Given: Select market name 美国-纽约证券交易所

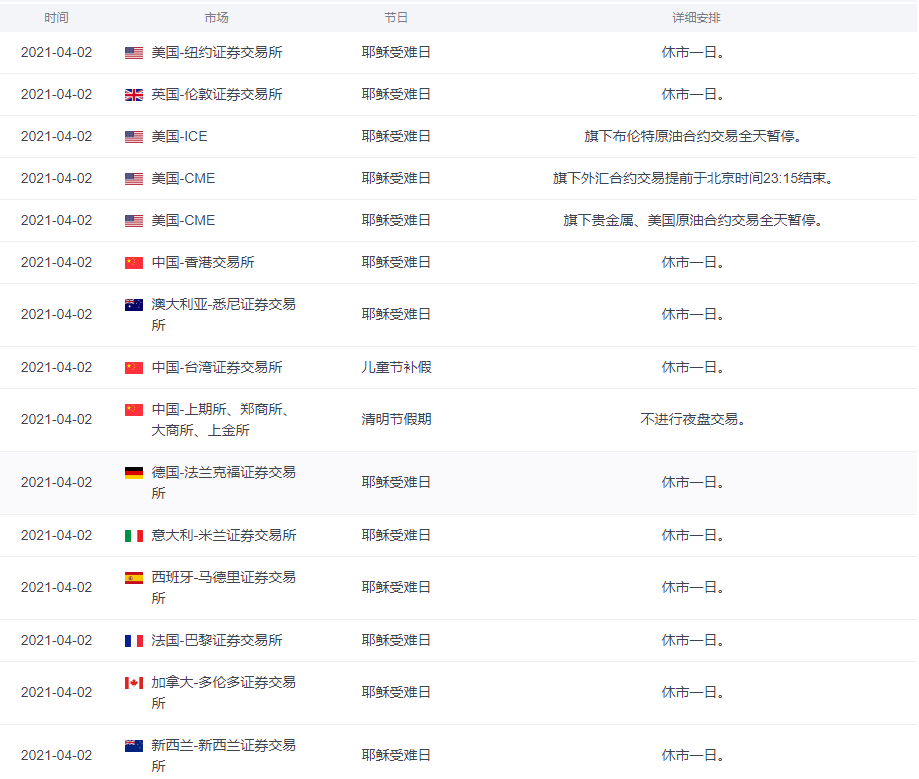Looking at the screenshot, I should [217, 52].
